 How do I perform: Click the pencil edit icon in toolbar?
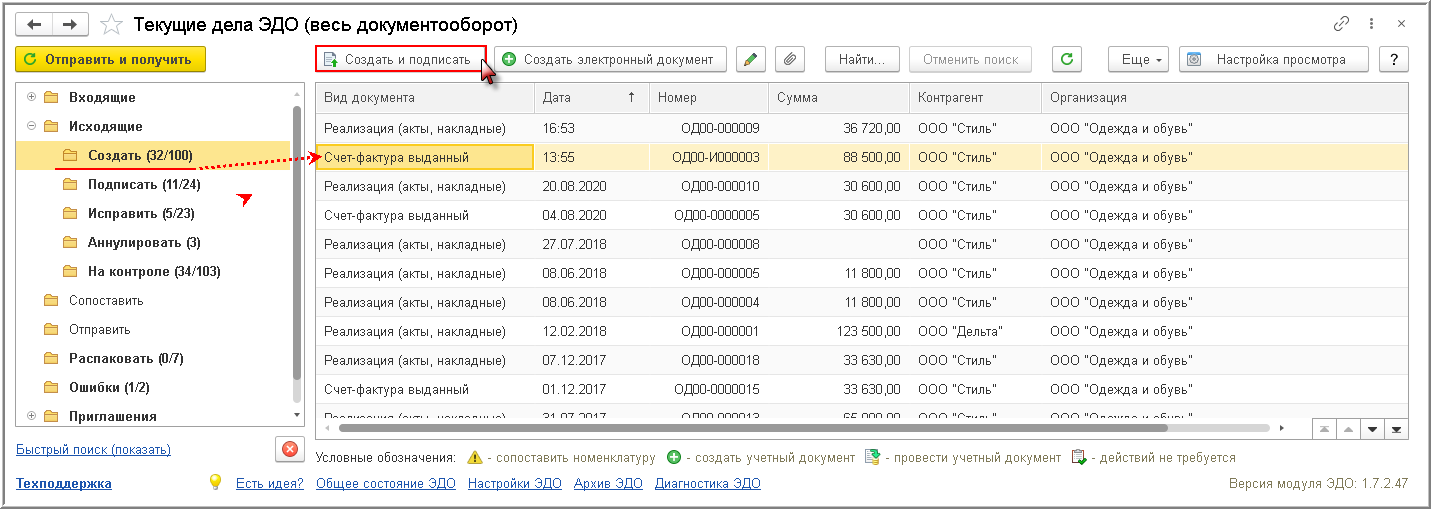click(x=750, y=59)
